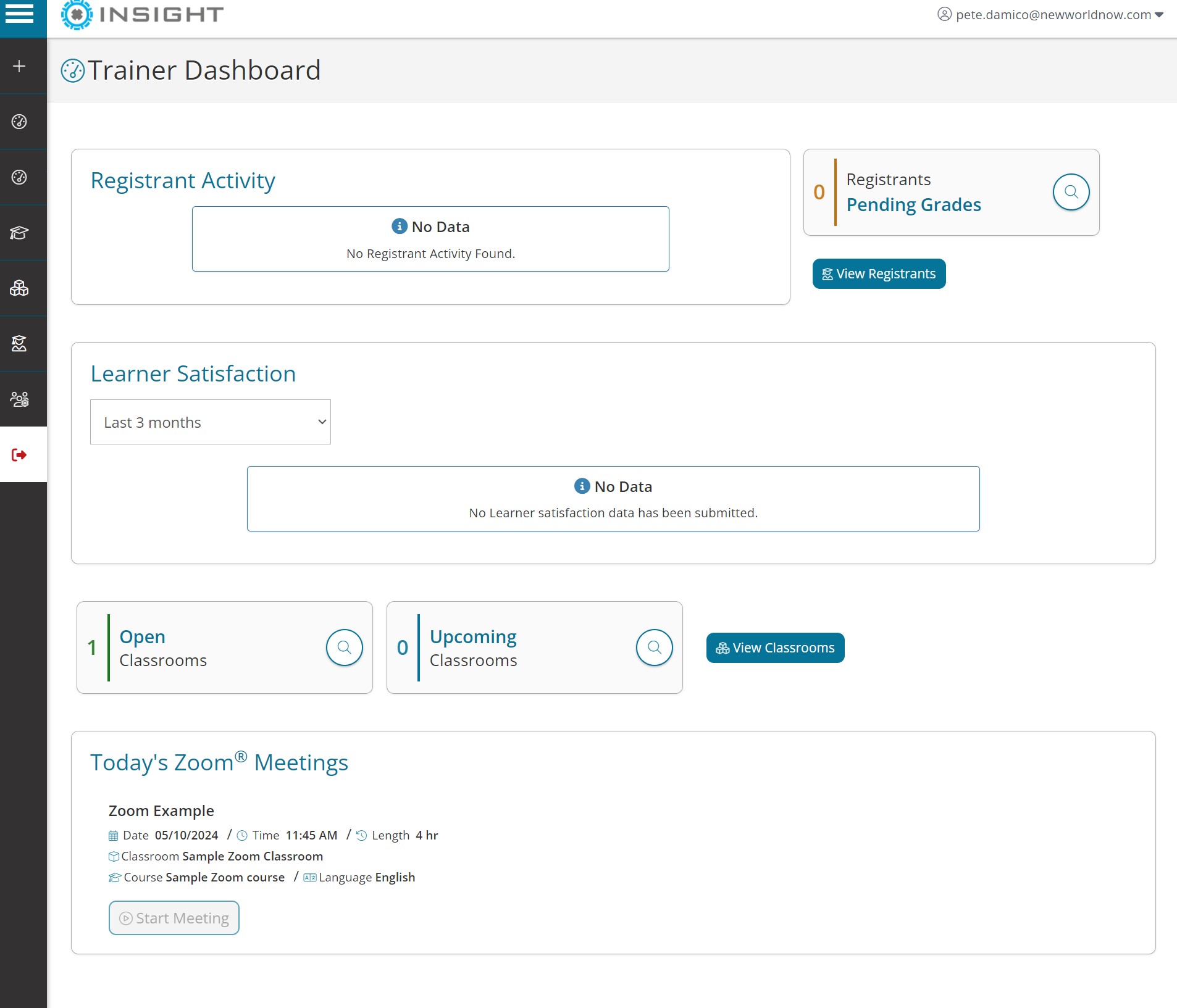Click the red logout icon
Image resolution: width=1177 pixels, height=1008 pixels.
pyautogui.click(x=20, y=455)
